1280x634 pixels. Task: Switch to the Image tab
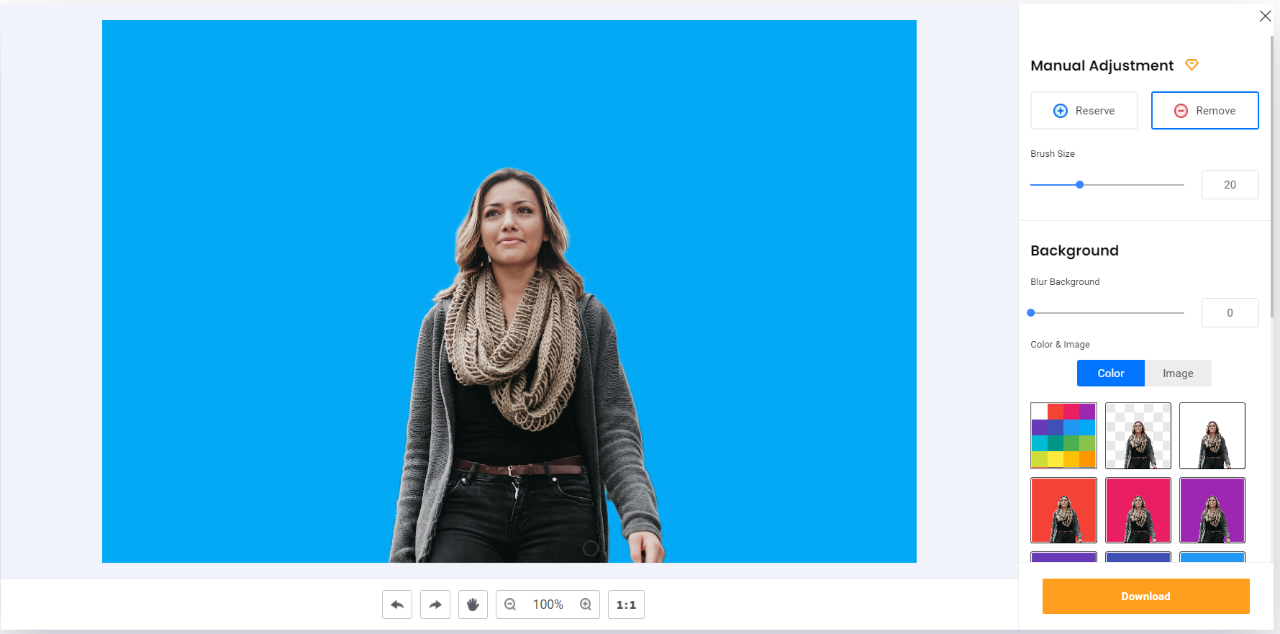[x=1178, y=372]
